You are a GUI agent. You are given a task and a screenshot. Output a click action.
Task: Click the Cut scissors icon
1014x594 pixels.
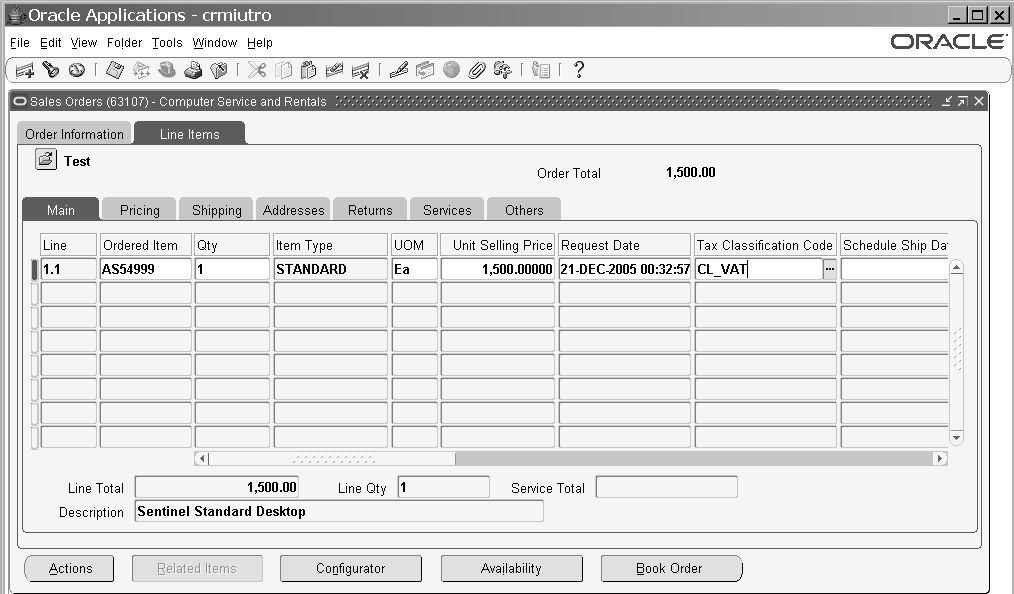(x=257, y=70)
